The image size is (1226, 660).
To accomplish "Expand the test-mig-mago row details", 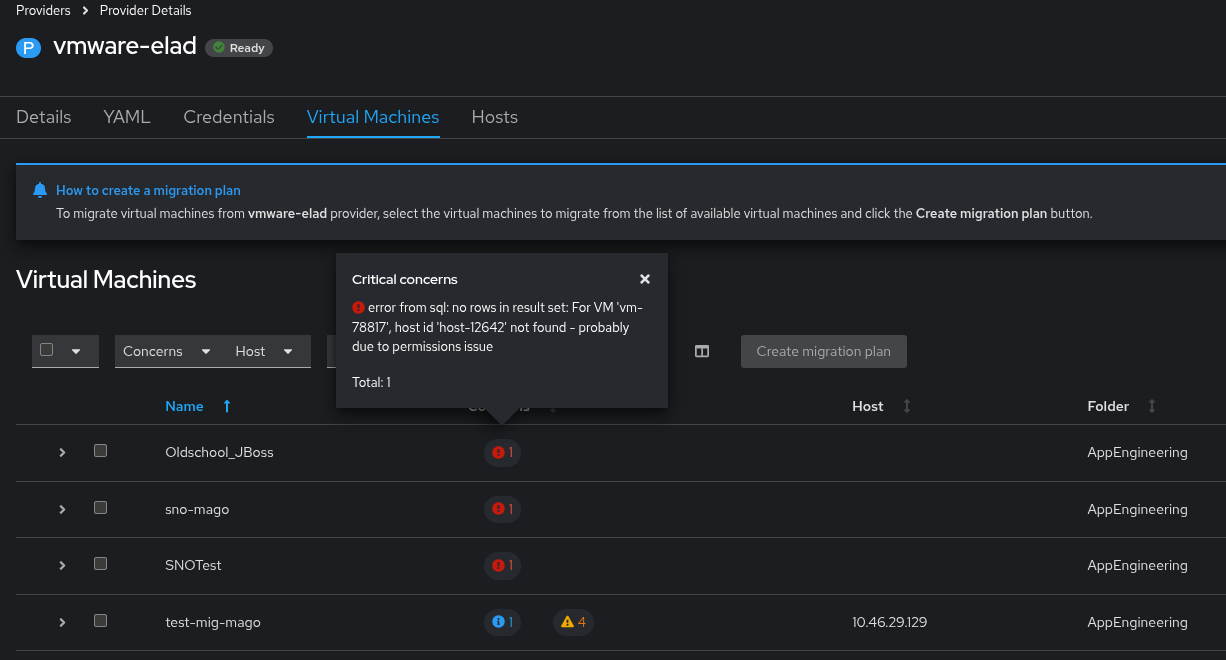I will [x=62, y=622].
